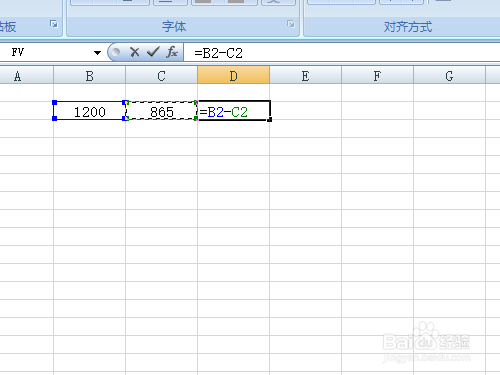The width and height of the screenshot is (500, 375).
Task: Select column G header
Action: tap(449, 76)
